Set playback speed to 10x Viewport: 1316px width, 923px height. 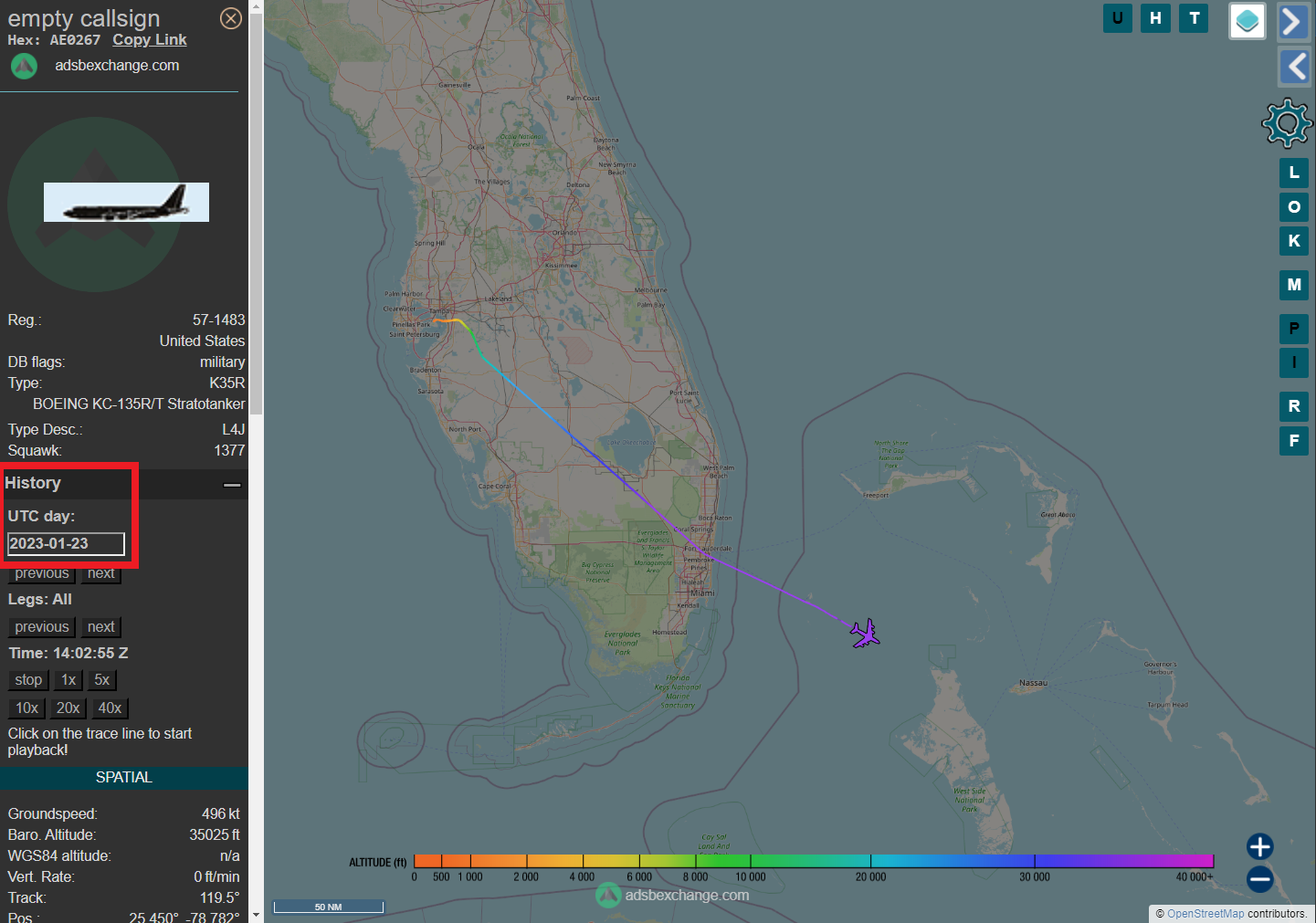point(27,708)
